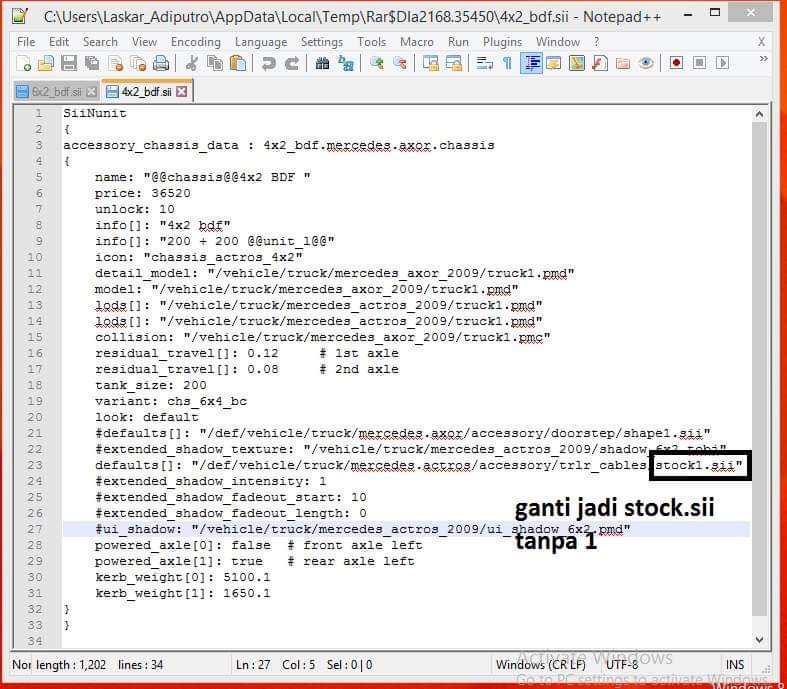Click the Close All toolbar icon

(138, 63)
